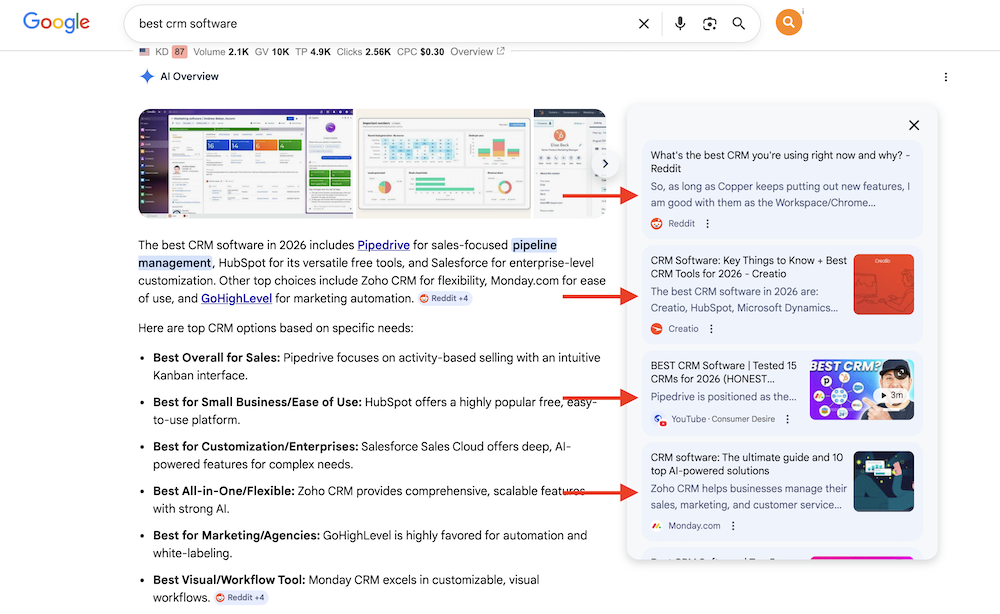Open options for Monday.com source card
1000x614 pixels.
pyautogui.click(x=733, y=526)
